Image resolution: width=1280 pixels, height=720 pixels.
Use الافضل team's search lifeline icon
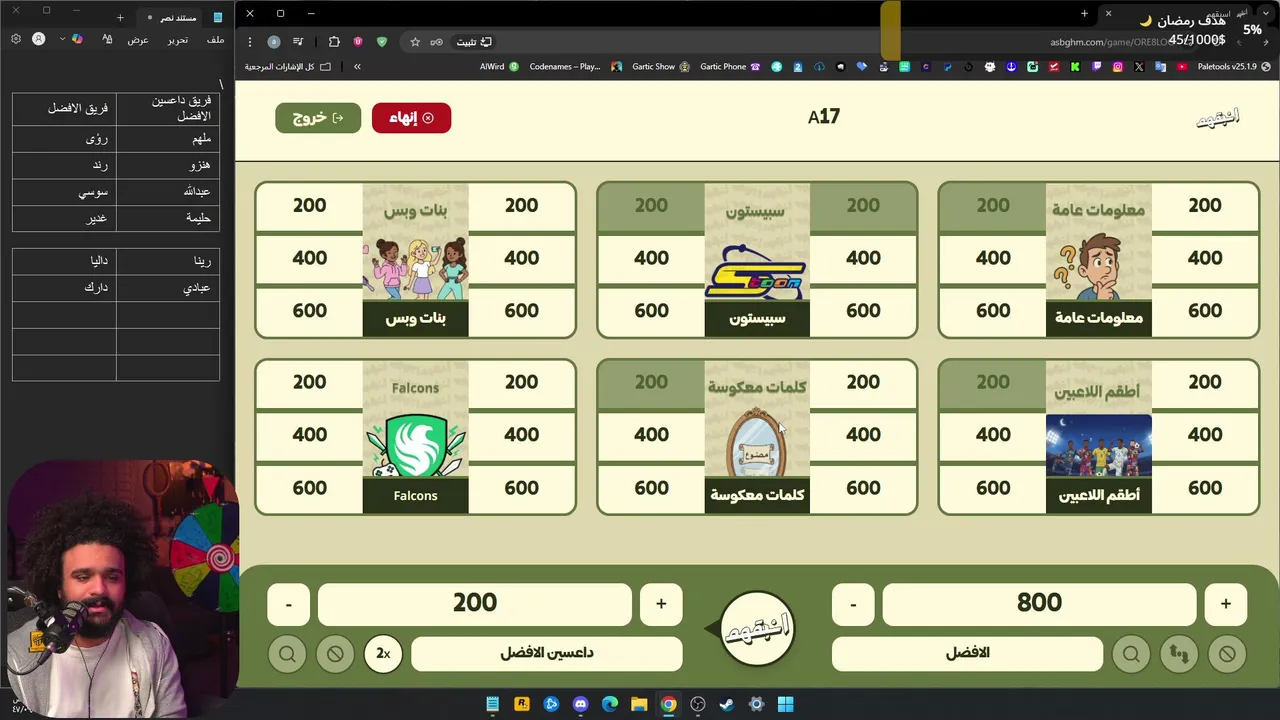tap(1131, 654)
